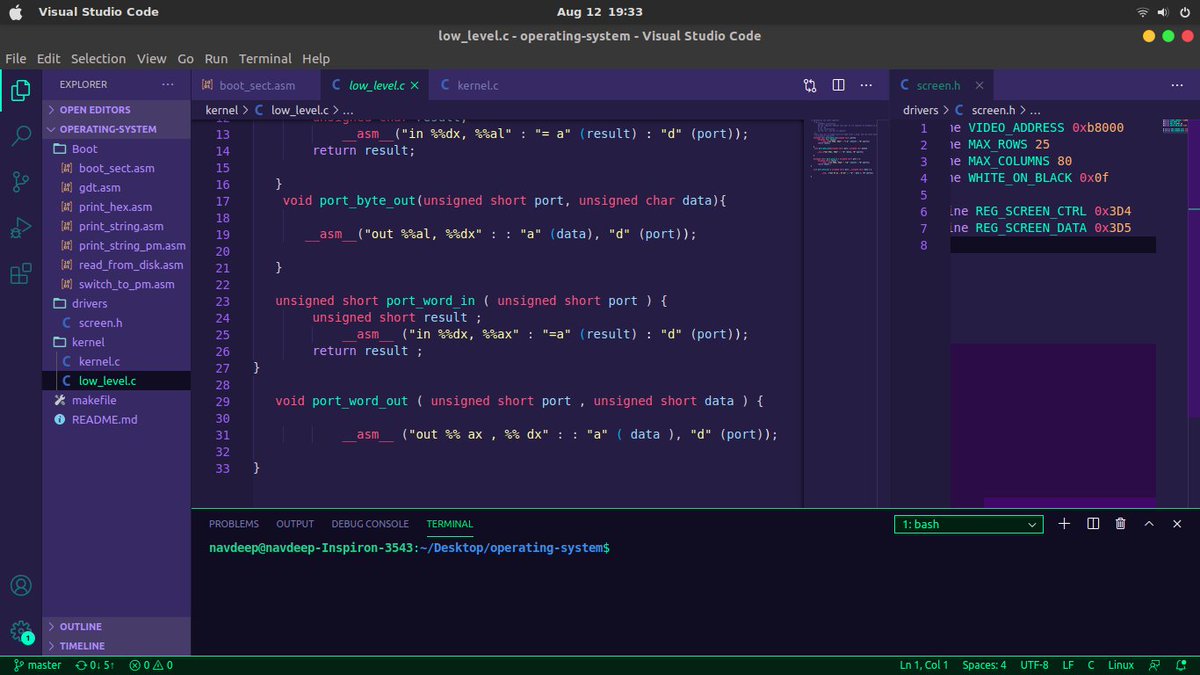The image size is (1200, 675).
Task: Click Linux configuration in status bar
Action: pyautogui.click(x=1121, y=665)
